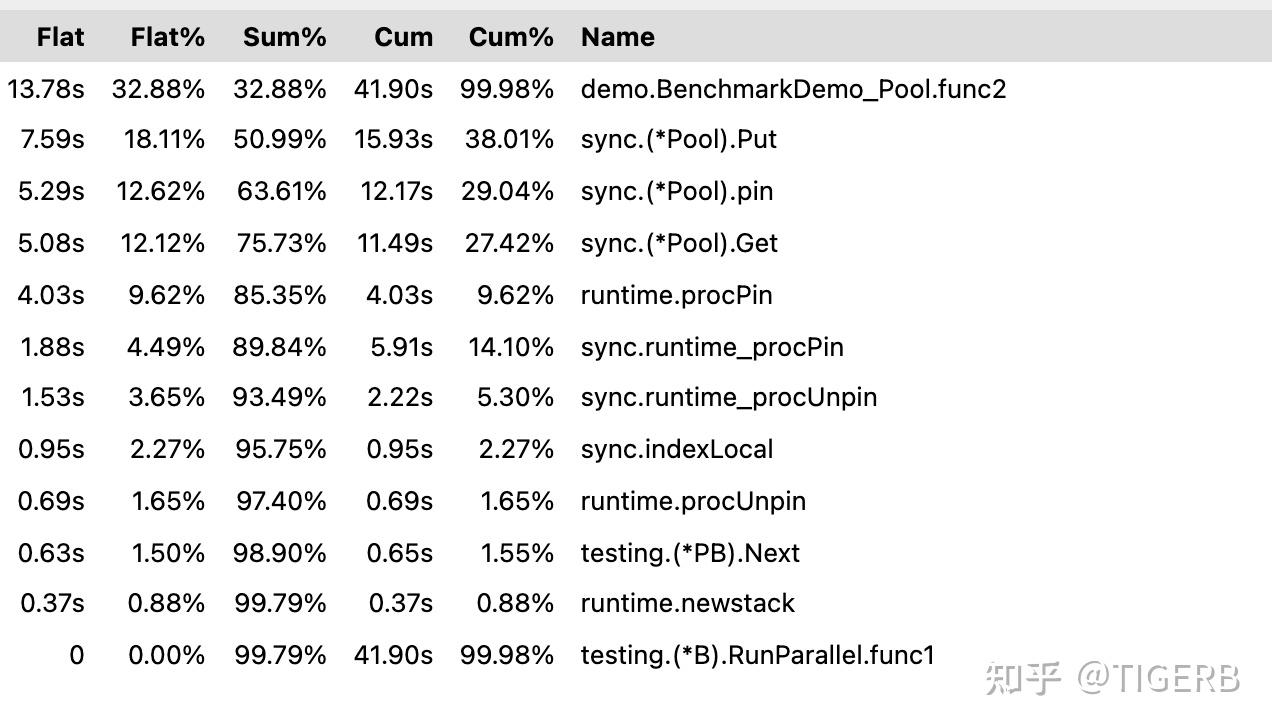Viewport: 1272px width, 728px height.
Task: Select sync.runtime_procUnpin function name
Action: [x=729, y=397]
